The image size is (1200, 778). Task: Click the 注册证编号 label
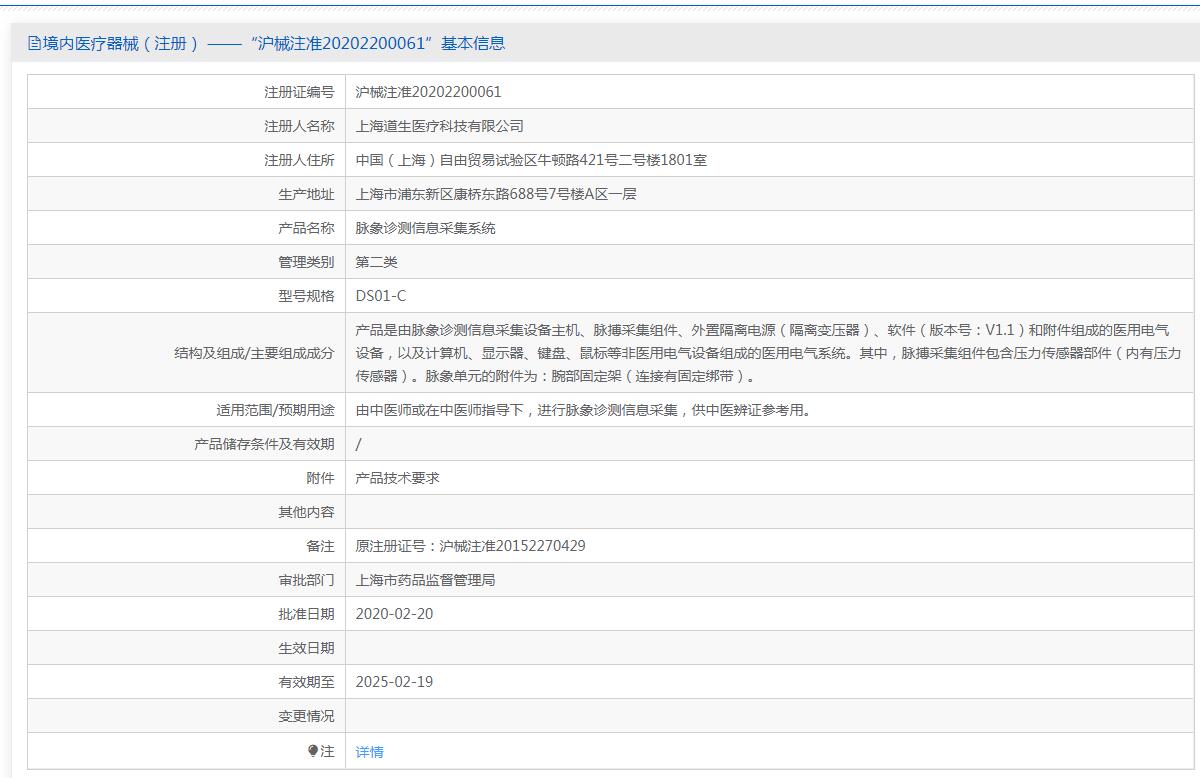[299, 92]
